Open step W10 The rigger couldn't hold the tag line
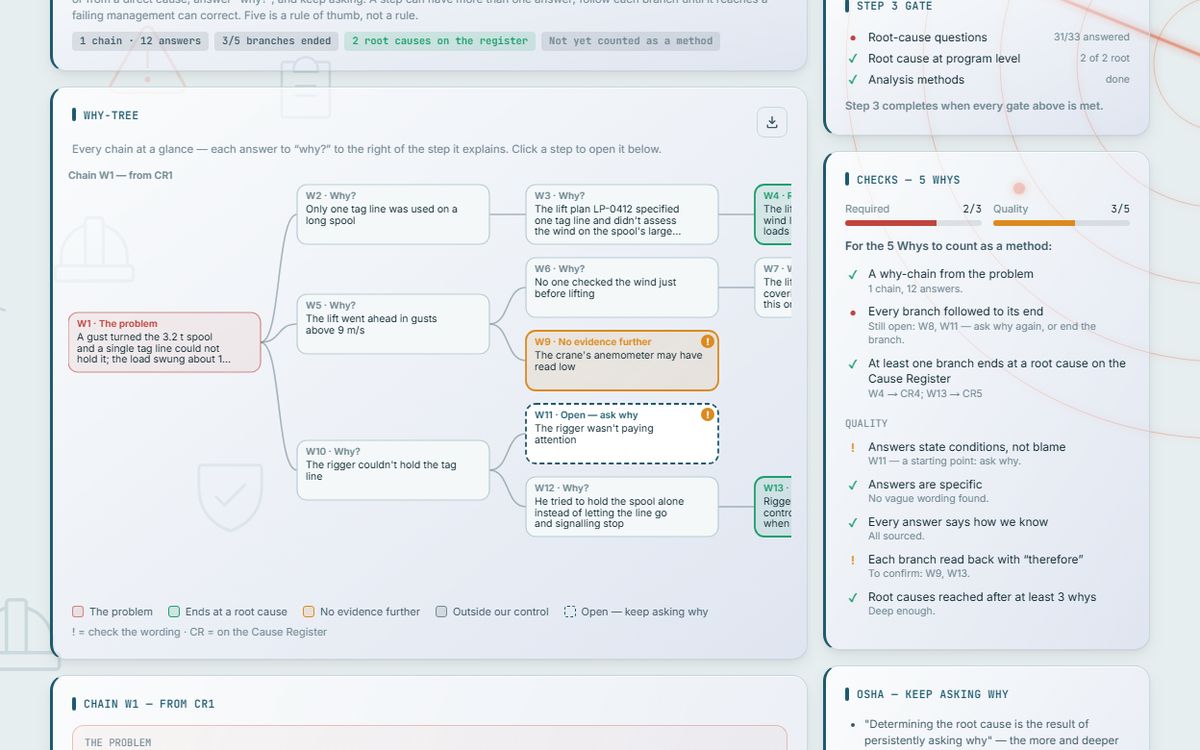The height and width of the screenshot is (750, 1200). 393,470
